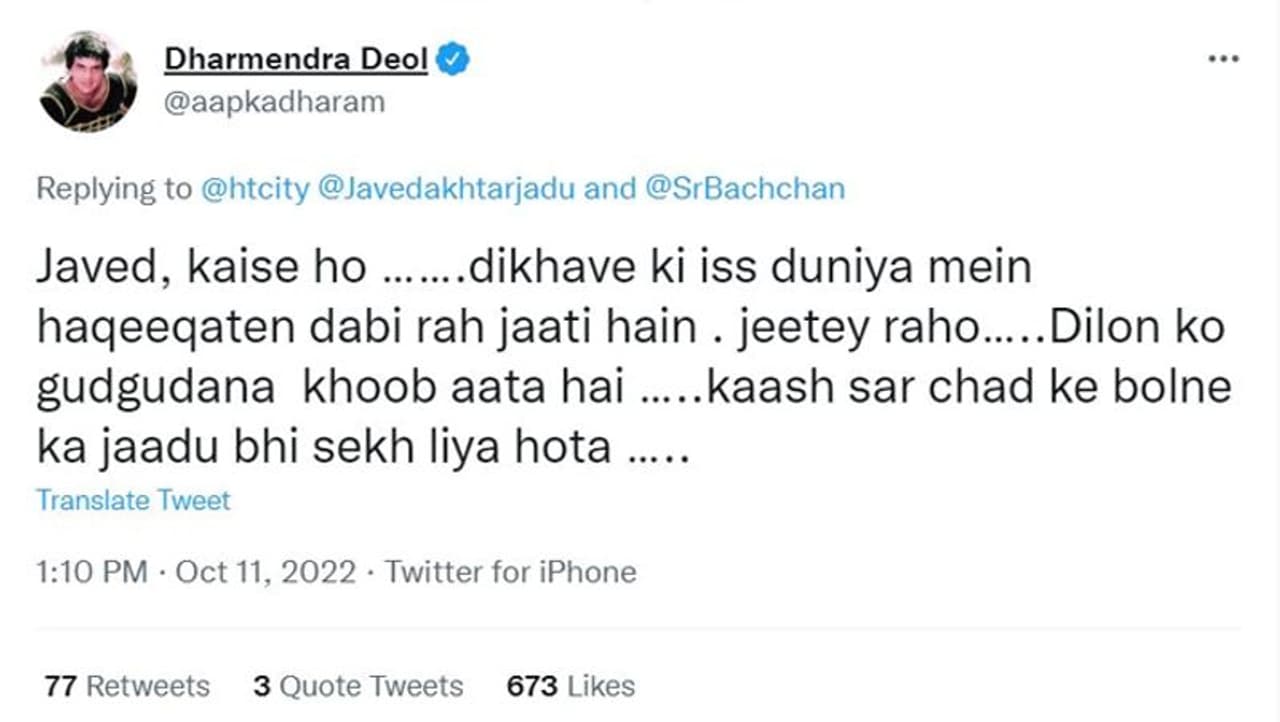1280x722 pixels.
Task: Click the blue verified badge
Action: click(454, 60)
